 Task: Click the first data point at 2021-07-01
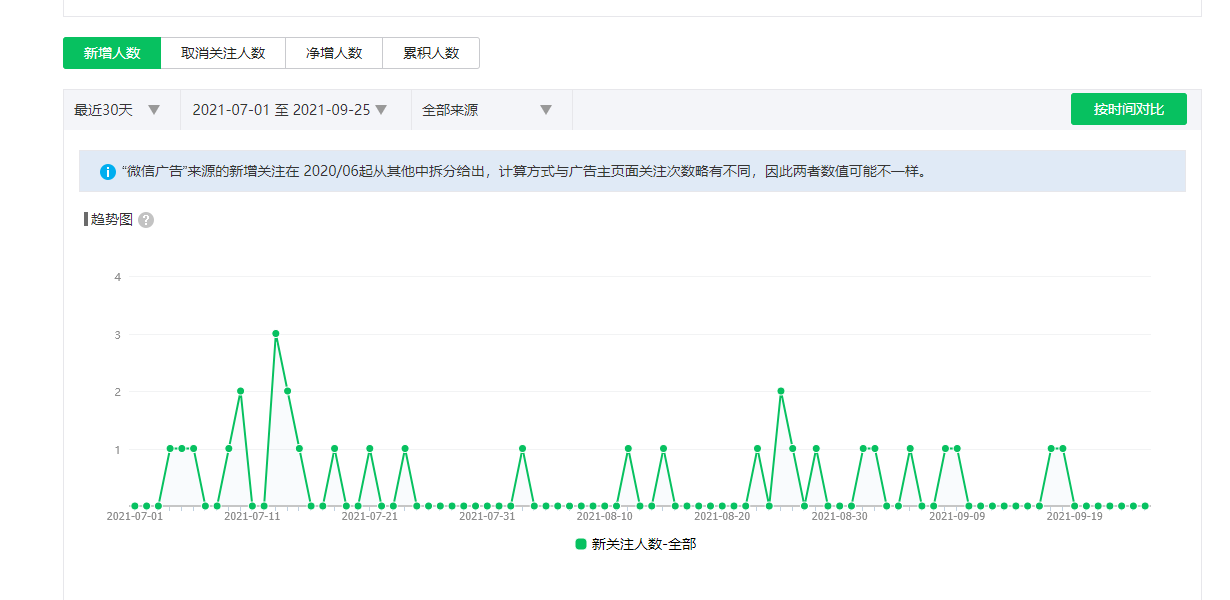135,506
